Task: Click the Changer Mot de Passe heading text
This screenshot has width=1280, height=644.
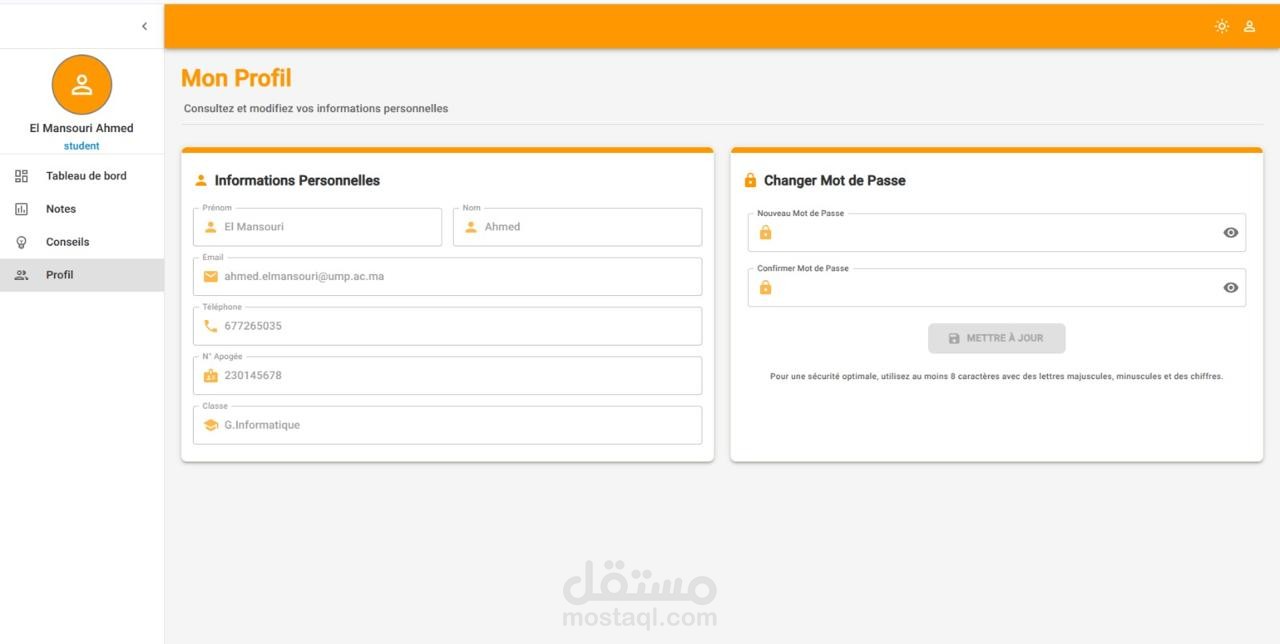Action: pos(835,181)
